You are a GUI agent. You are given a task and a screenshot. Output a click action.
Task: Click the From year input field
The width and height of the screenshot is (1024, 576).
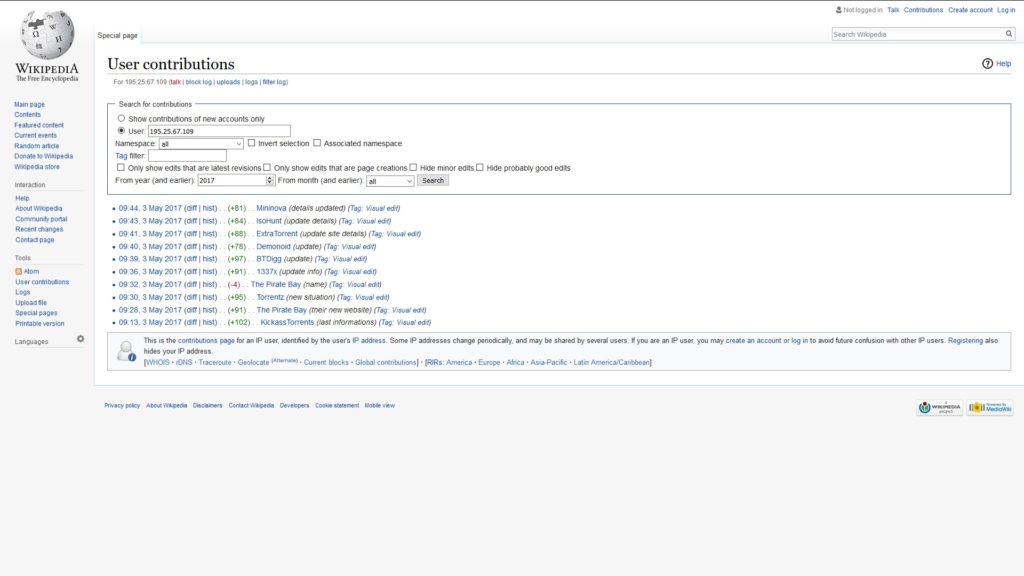pyautogui.click(x=232, y=180)
